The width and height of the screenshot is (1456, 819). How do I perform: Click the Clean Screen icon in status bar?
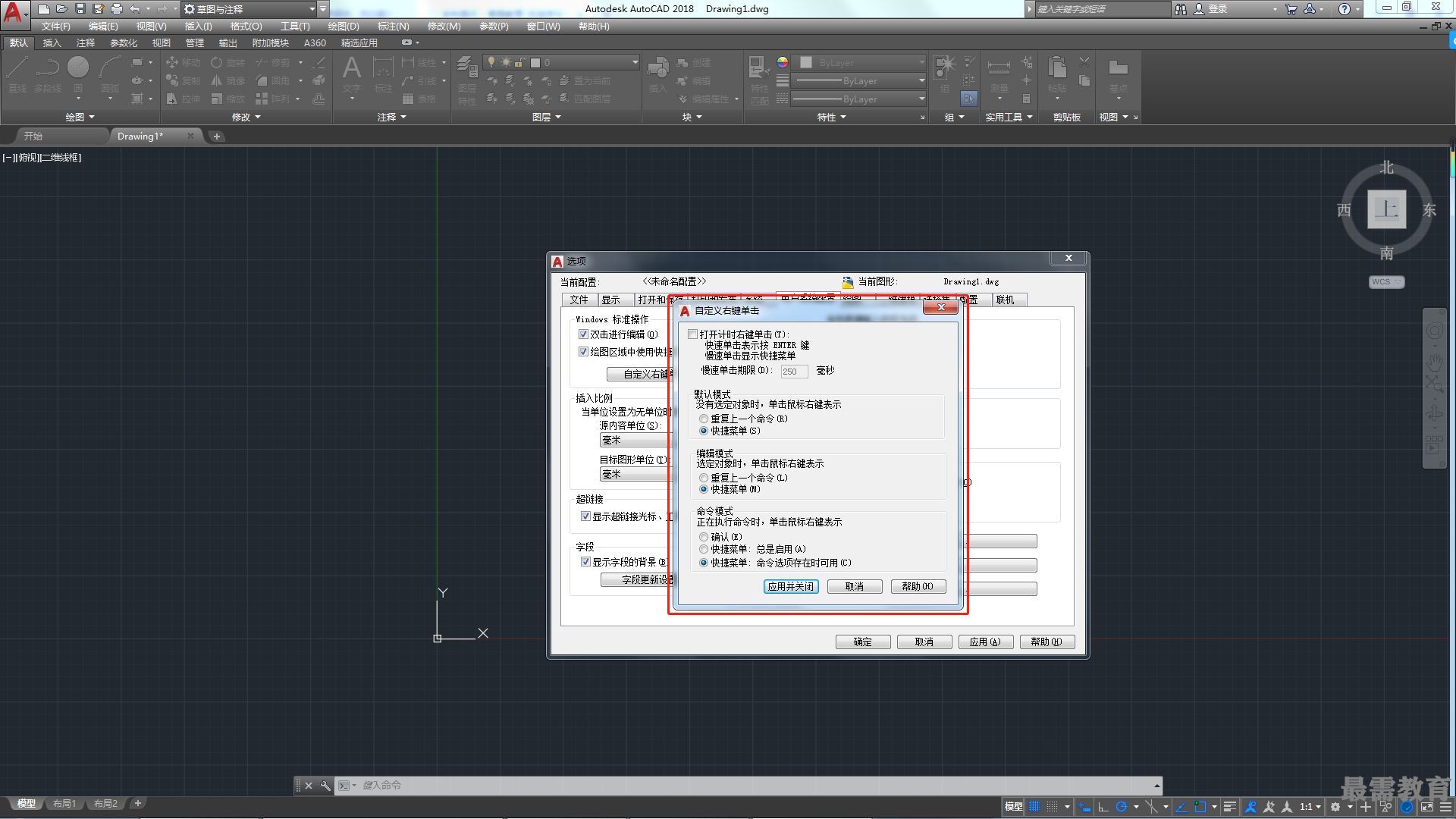[1427, 807]
